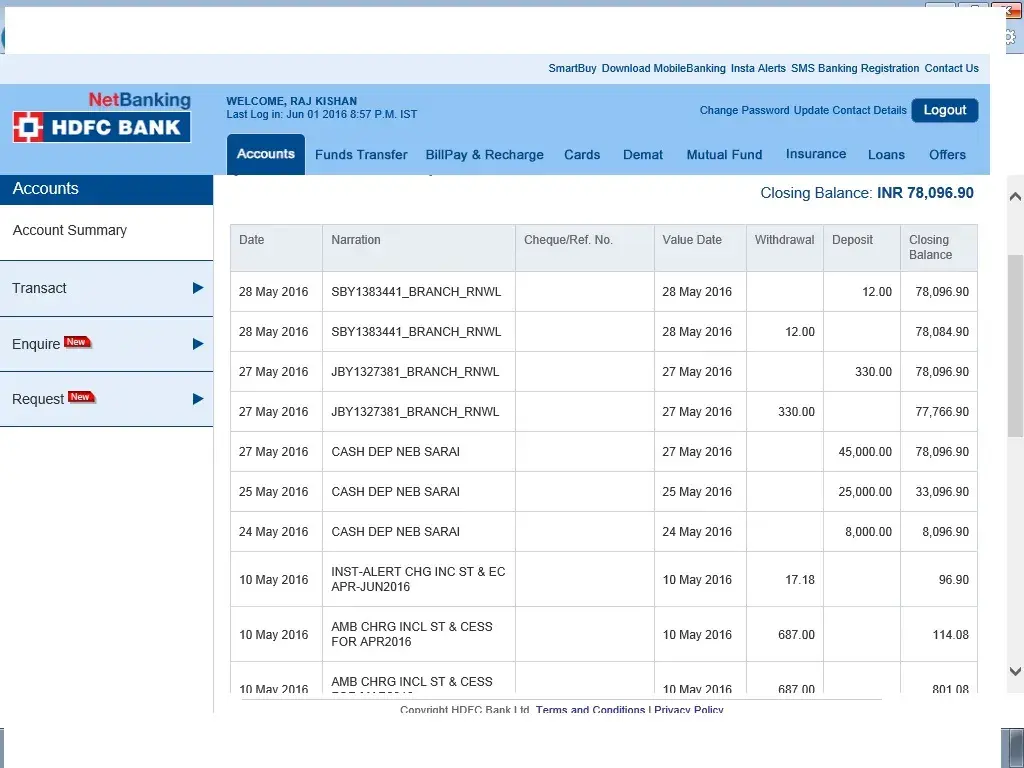This screenshot has height=768, width=1024.
Task: Open the Change Password link
Action: tap(744, 110)
